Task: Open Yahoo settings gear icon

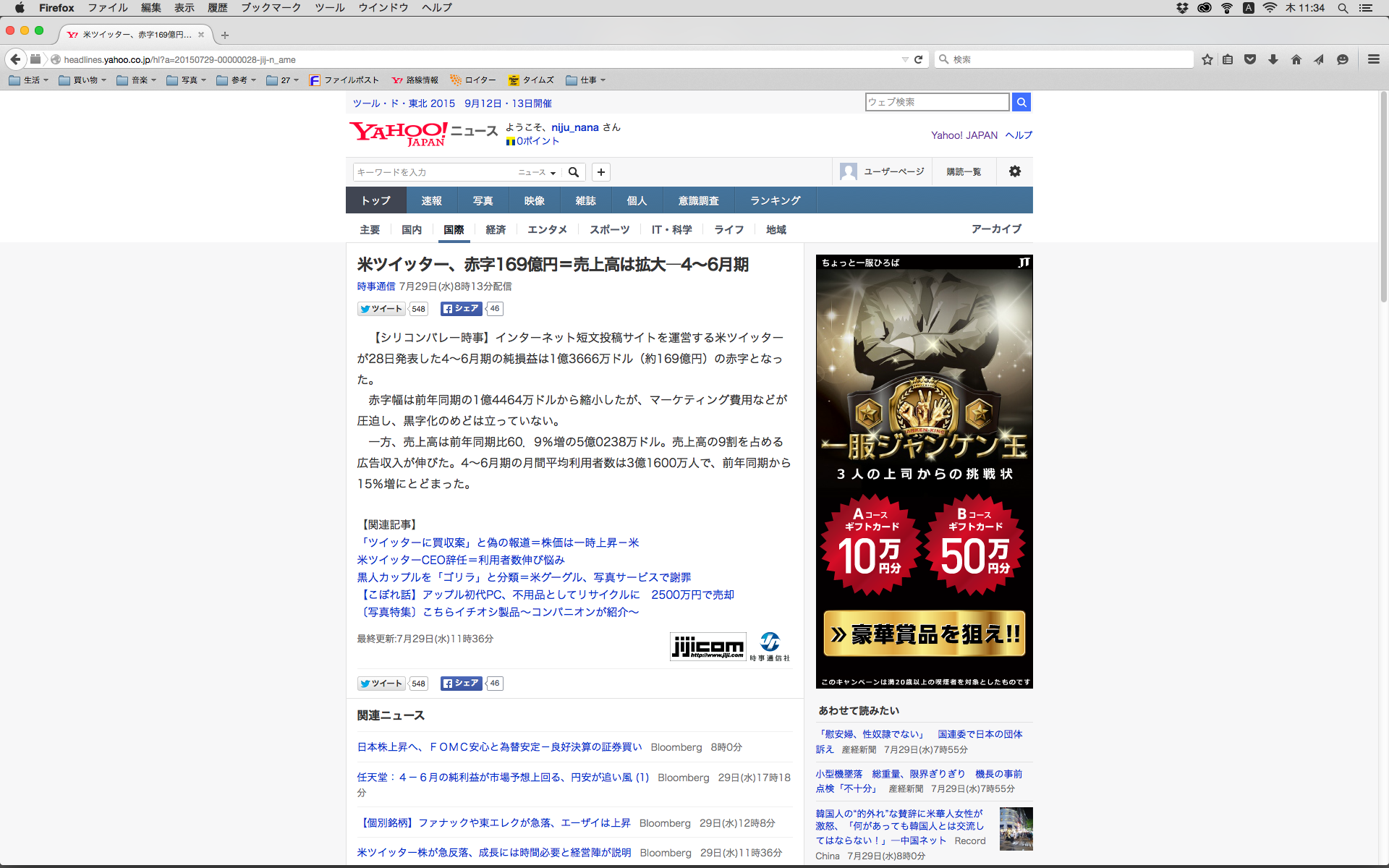Action: pyautogui.click(x=1014, y=171)
